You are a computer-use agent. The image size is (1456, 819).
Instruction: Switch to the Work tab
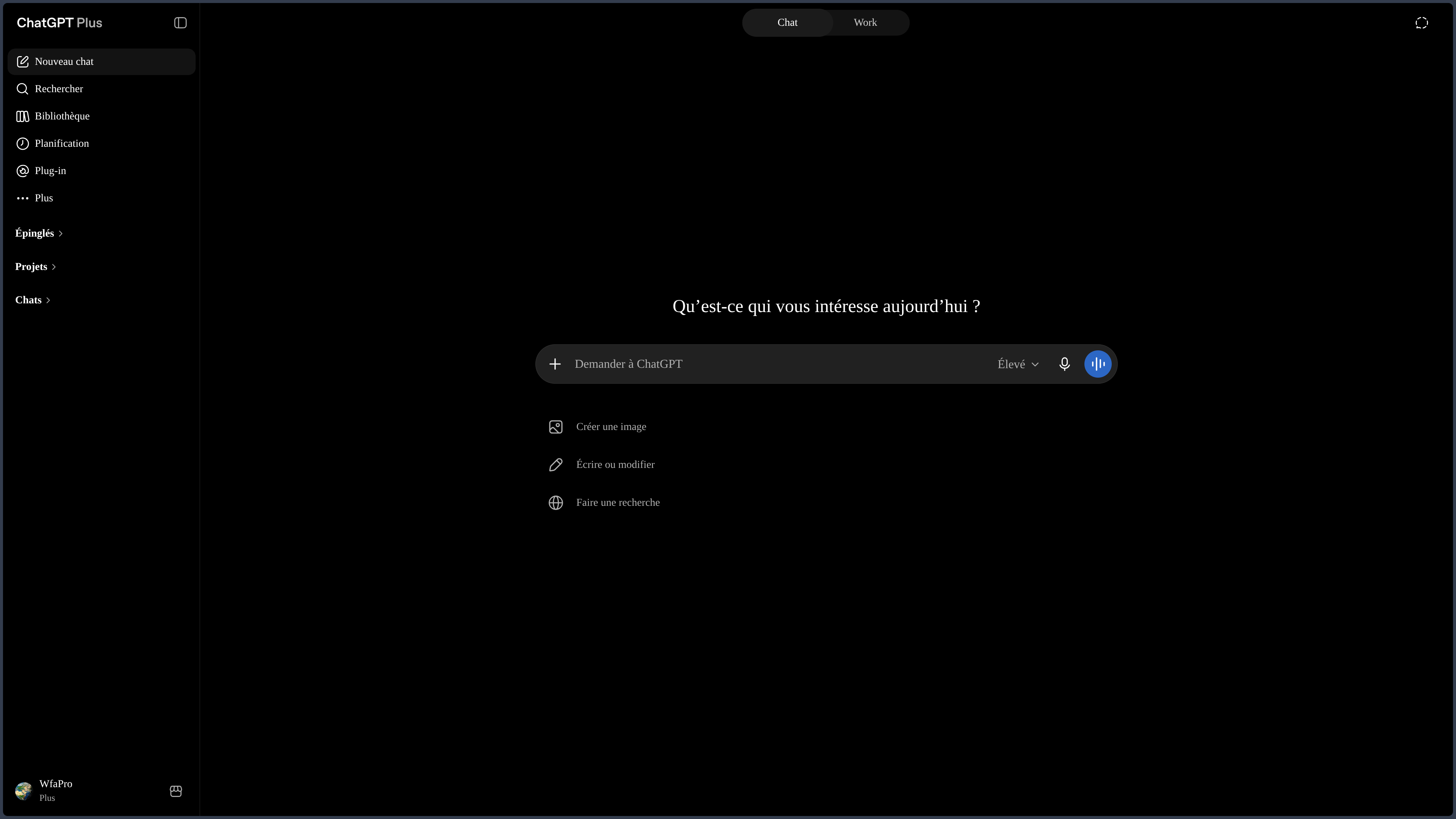click(x=865, y=23)
